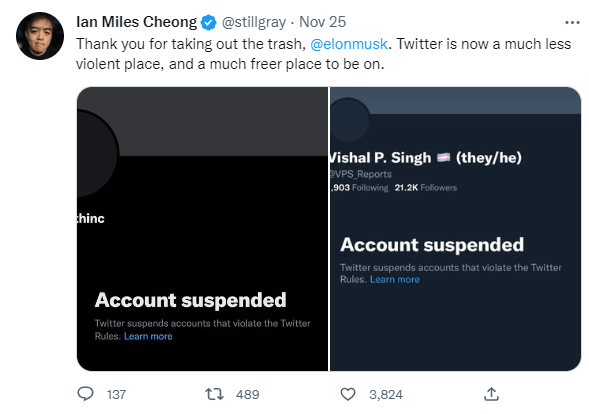Open the share upload arrow icon

[x=491, y=394]
